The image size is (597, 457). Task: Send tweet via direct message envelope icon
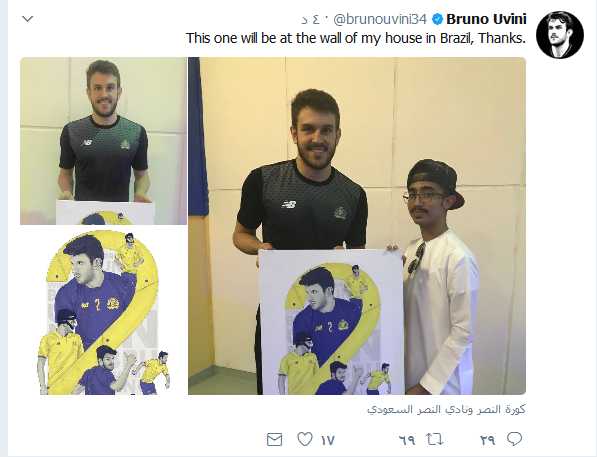click(274, 439)
